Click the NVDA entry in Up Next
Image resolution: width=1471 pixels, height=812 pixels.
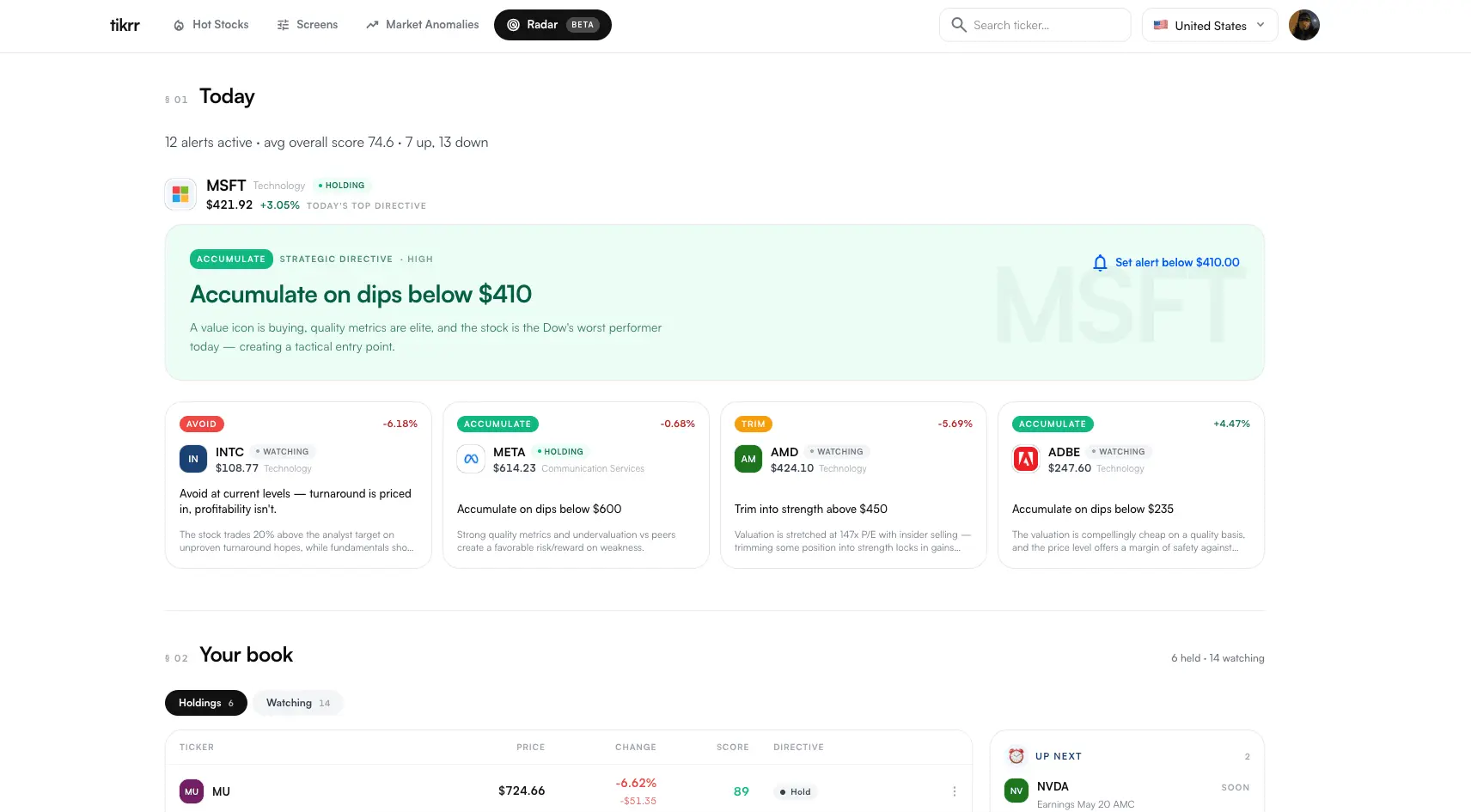pos(1126,794)
